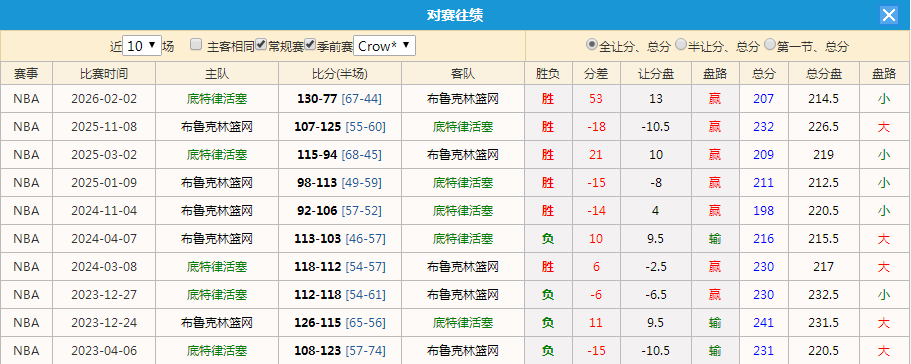Click score 92-106 of the 2024-11-04 game

coord(317,211)
